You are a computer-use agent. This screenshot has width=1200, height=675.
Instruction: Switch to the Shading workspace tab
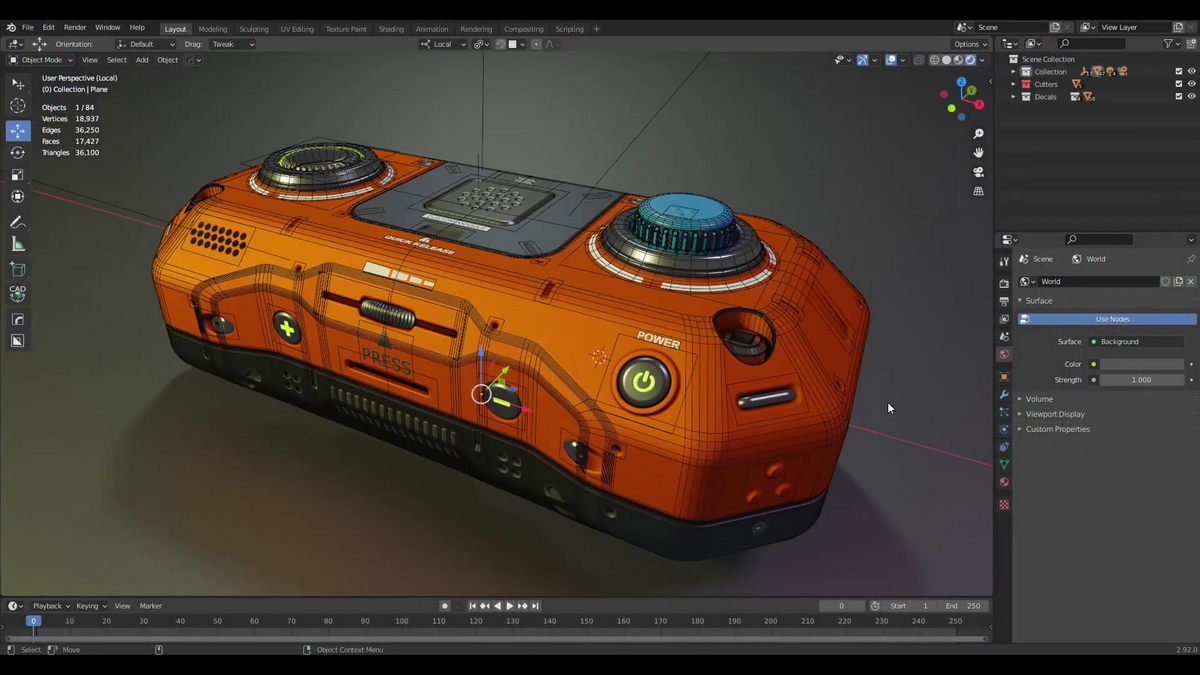coord(391,29)
